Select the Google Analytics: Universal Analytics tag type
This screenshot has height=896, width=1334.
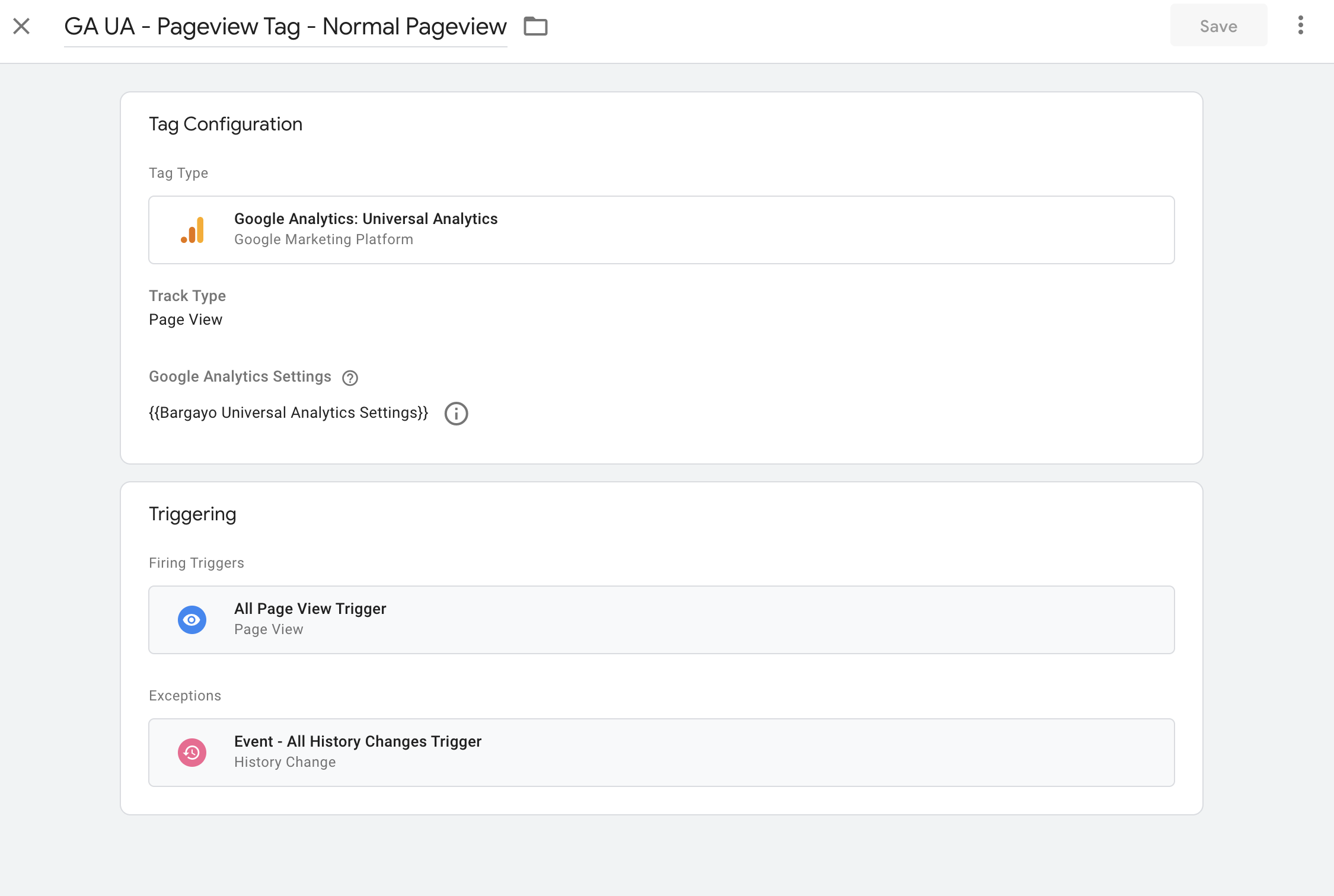pyautogui.click(x=661, y=230)
